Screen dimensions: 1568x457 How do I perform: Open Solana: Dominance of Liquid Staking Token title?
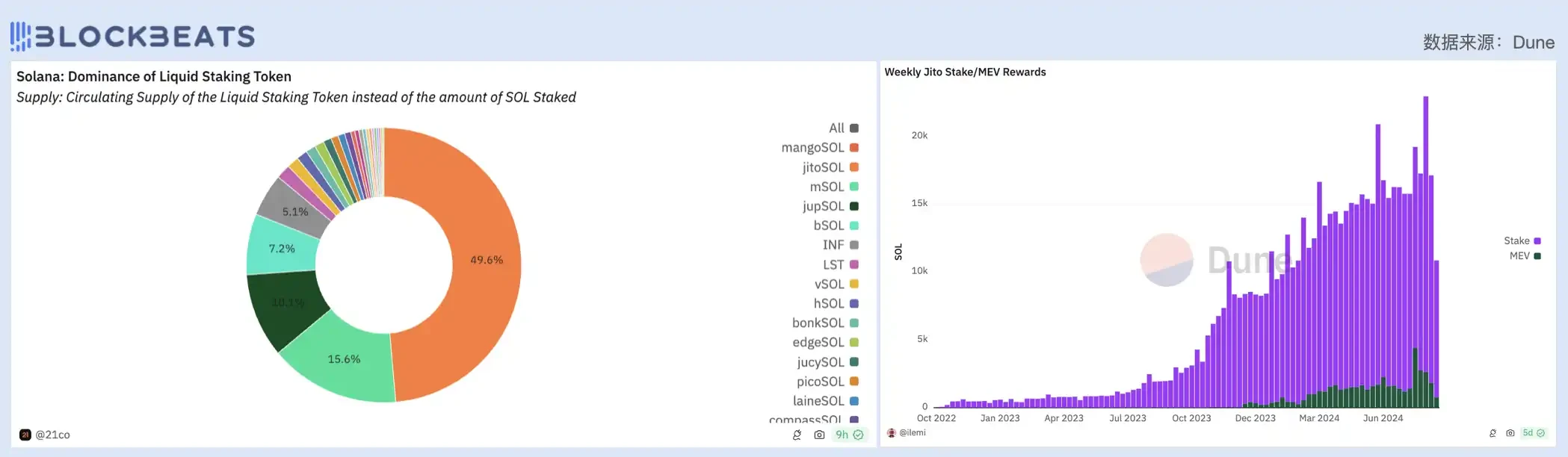pyautogui.click(x=154, y=77)
